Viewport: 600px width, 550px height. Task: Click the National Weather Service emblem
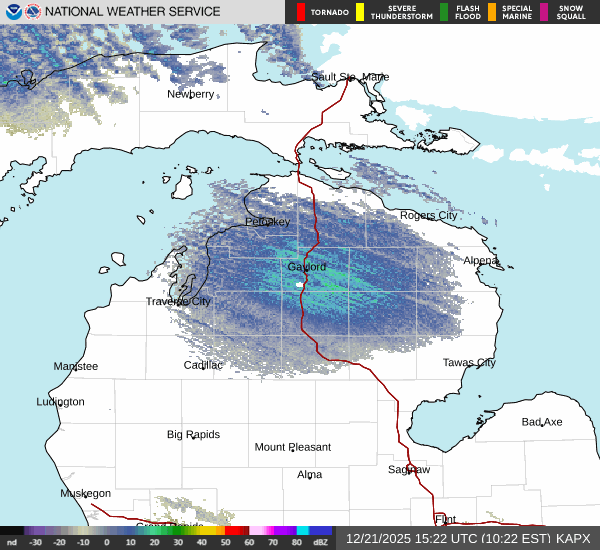pyautogui.click(x=31, y=12)
